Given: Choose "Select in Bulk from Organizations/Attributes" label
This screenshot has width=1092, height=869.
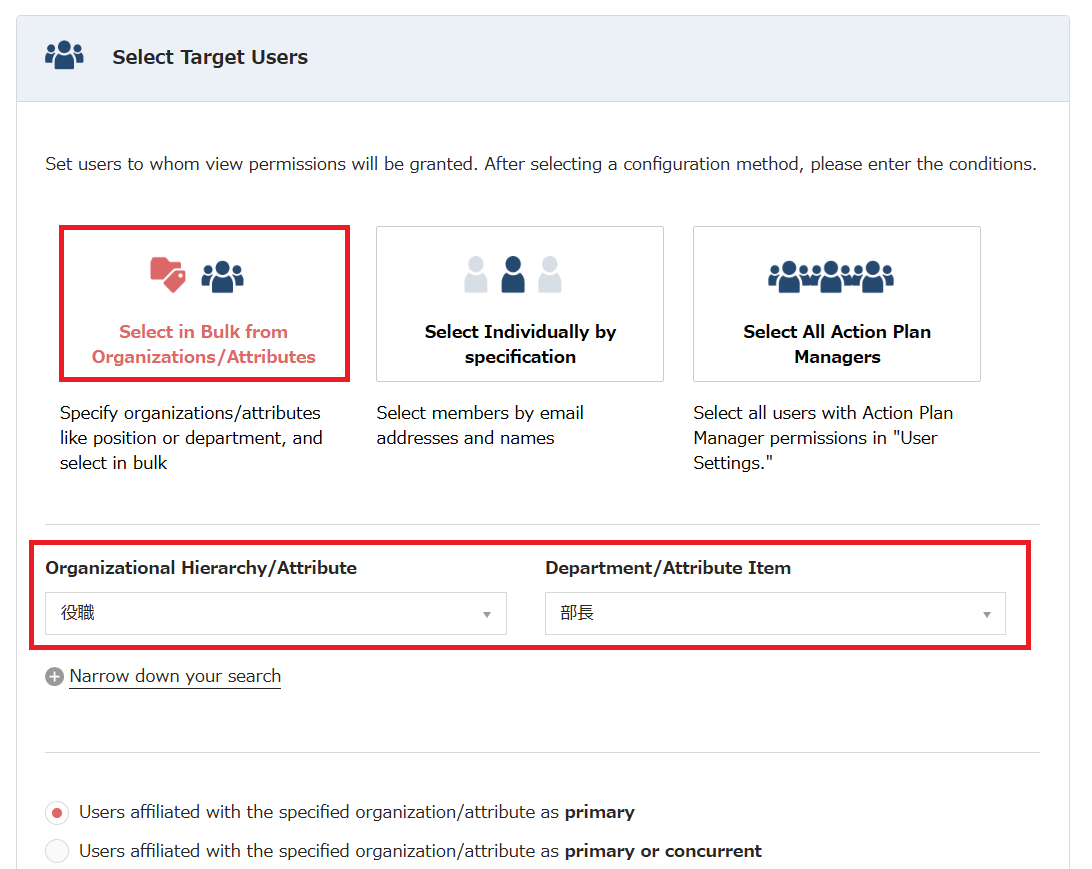Looking at the screenshot, I should click(x=204, y=344).
